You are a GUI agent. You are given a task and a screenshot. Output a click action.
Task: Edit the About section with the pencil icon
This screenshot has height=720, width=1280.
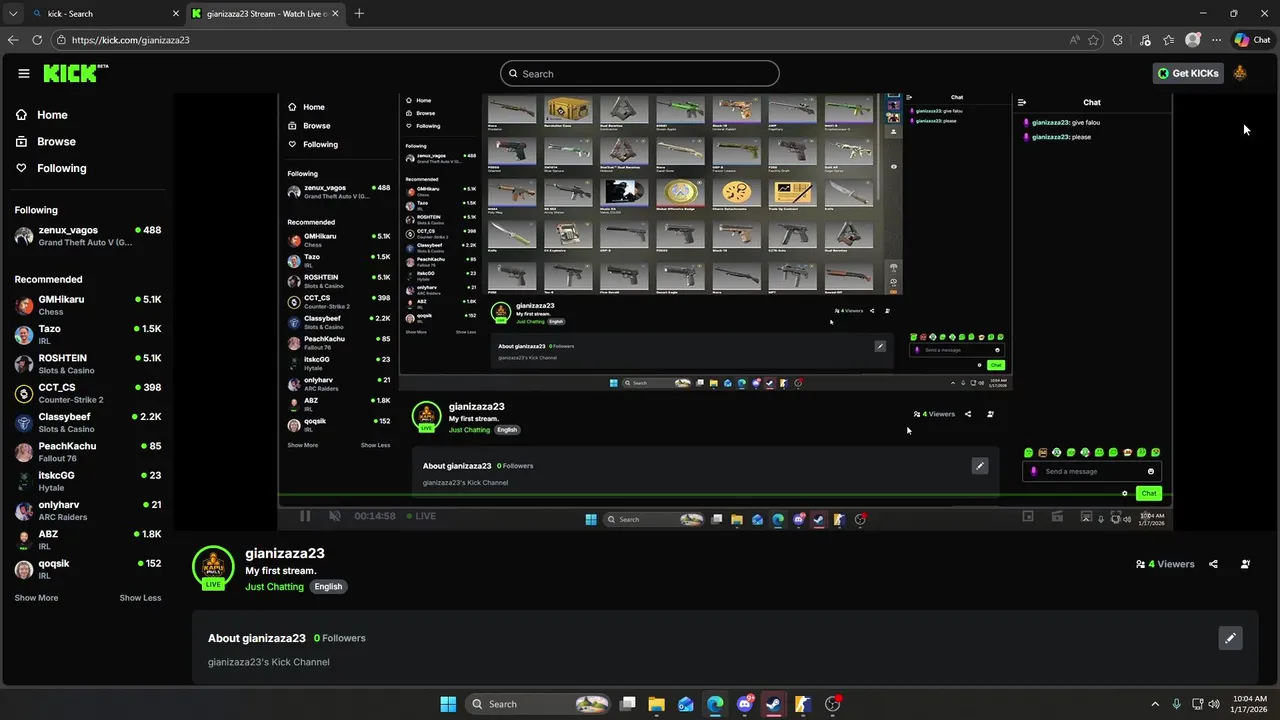[1230, 638]
